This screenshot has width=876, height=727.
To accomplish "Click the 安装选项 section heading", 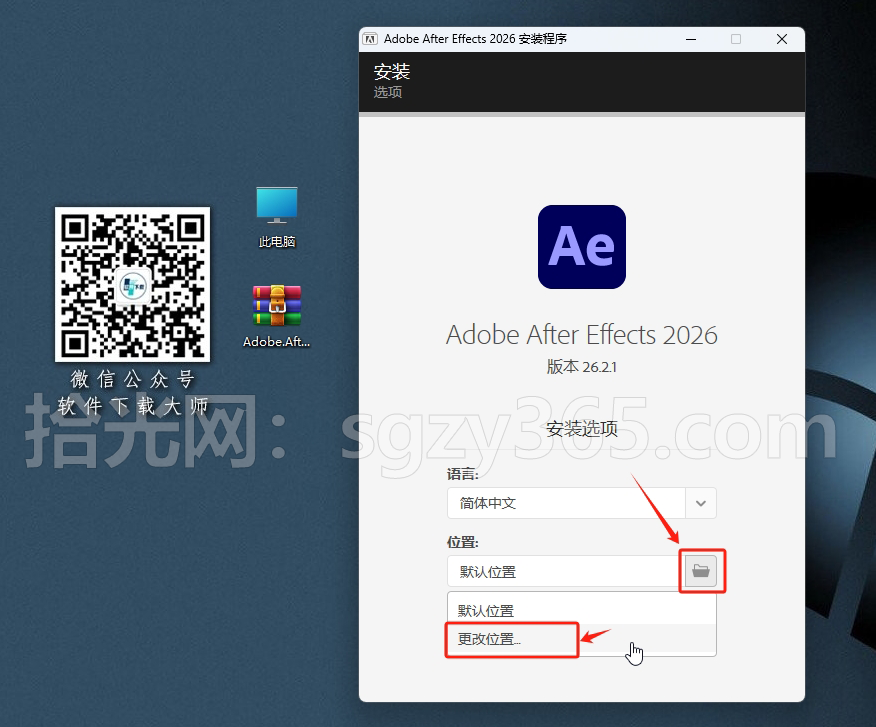I will pos(582,429).
